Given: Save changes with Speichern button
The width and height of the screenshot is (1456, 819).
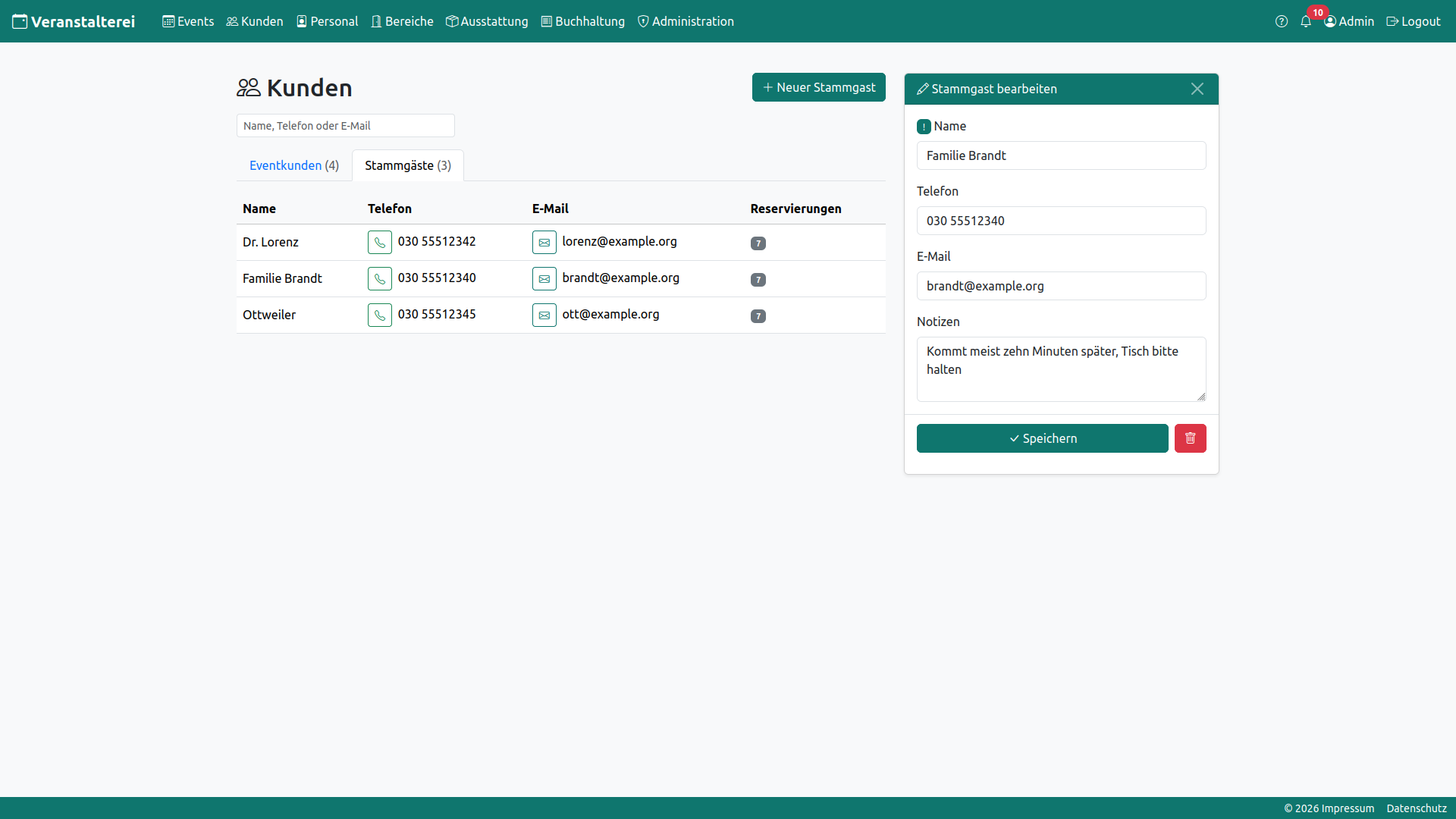Looking at the screenshot, I should (1043, 438).
